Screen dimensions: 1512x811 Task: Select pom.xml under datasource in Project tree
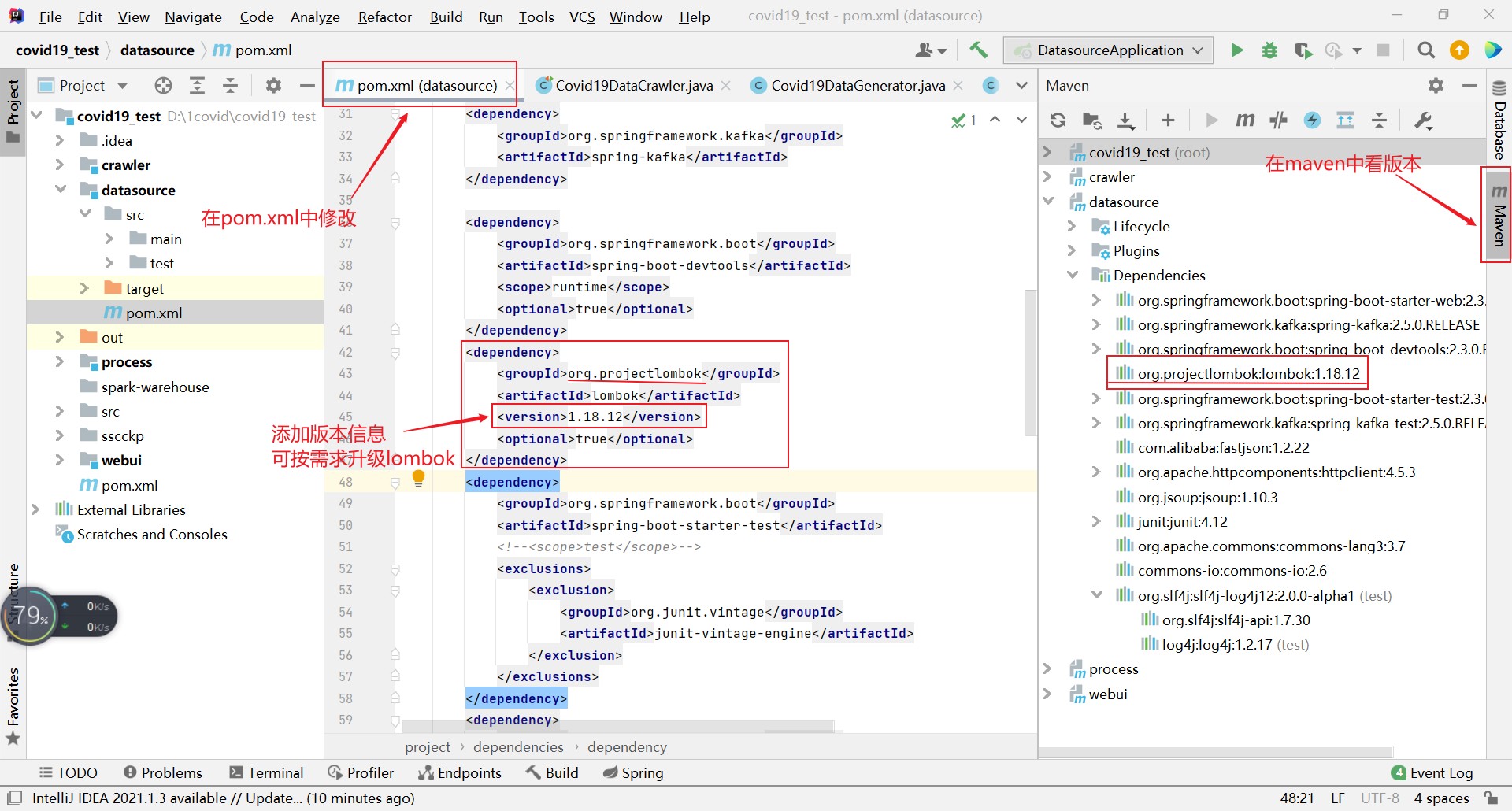point(154,313)
